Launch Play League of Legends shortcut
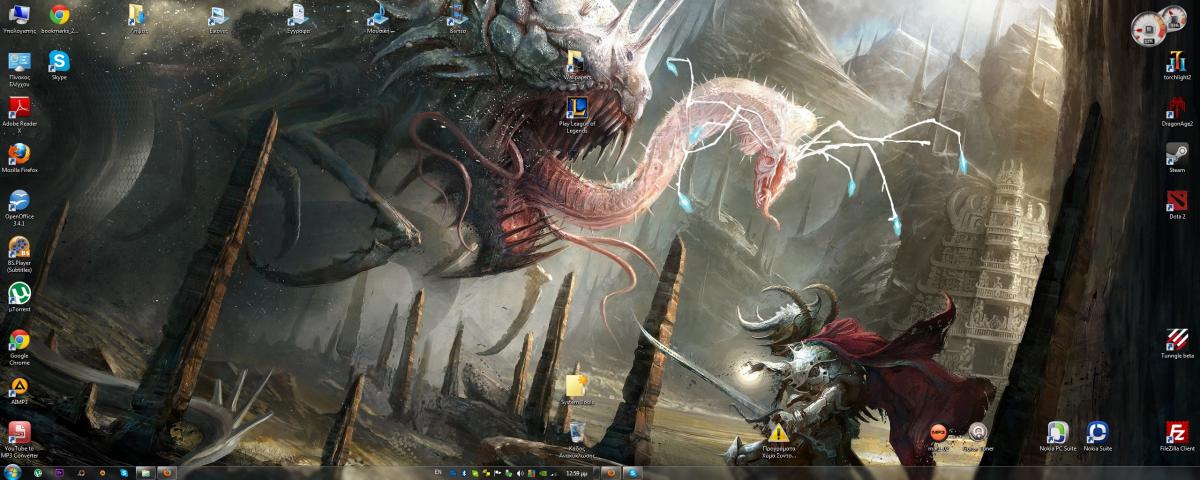This screenshot has height=480, width=1200. click(x=577, y=114)
